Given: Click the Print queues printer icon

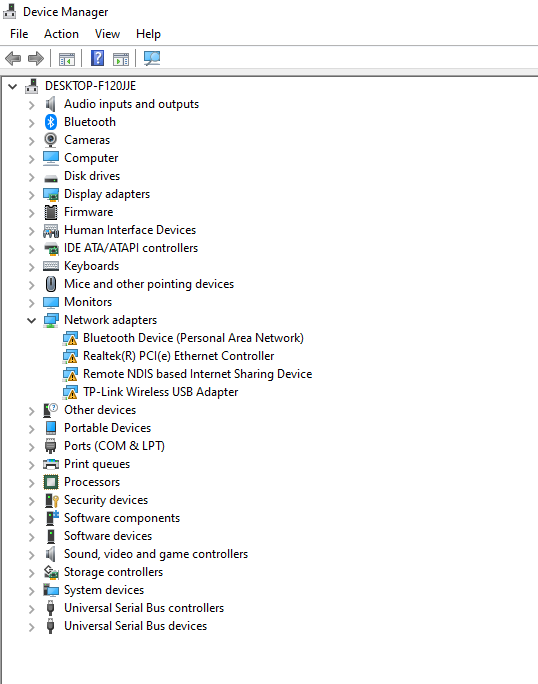Looking at the screenshot, I should pos(51,464).
